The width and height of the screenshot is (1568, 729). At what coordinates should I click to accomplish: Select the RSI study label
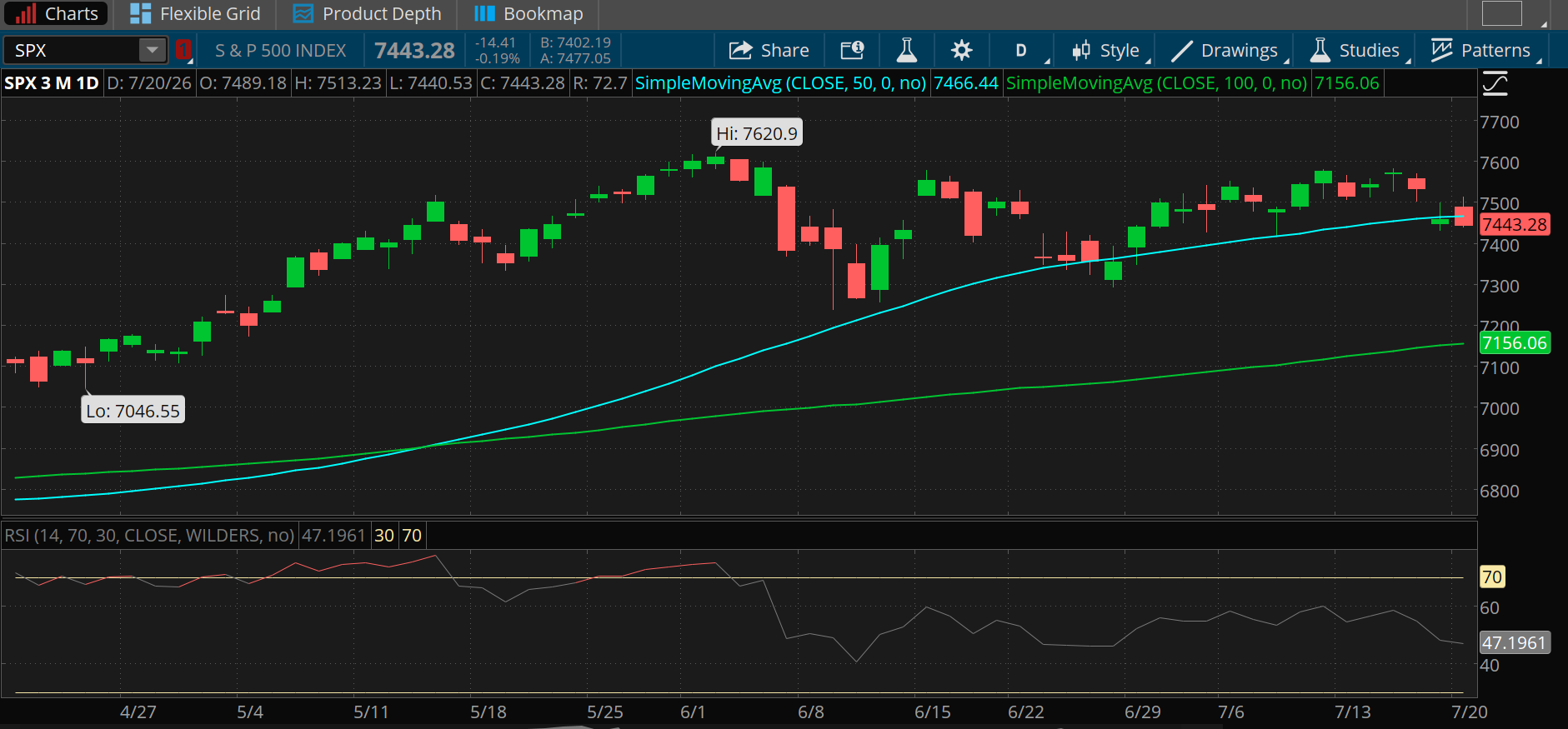(149, 535)
